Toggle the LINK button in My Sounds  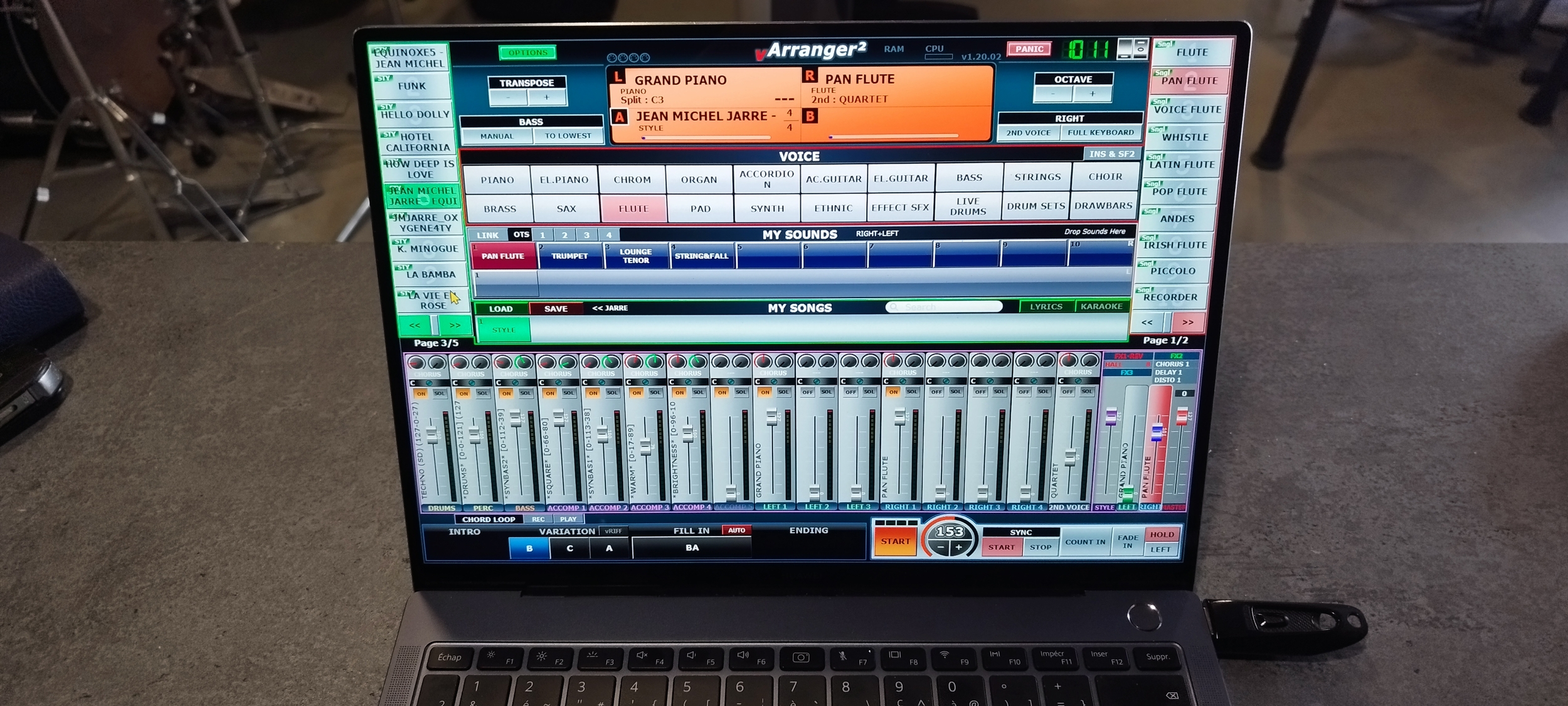pos(487,235)
